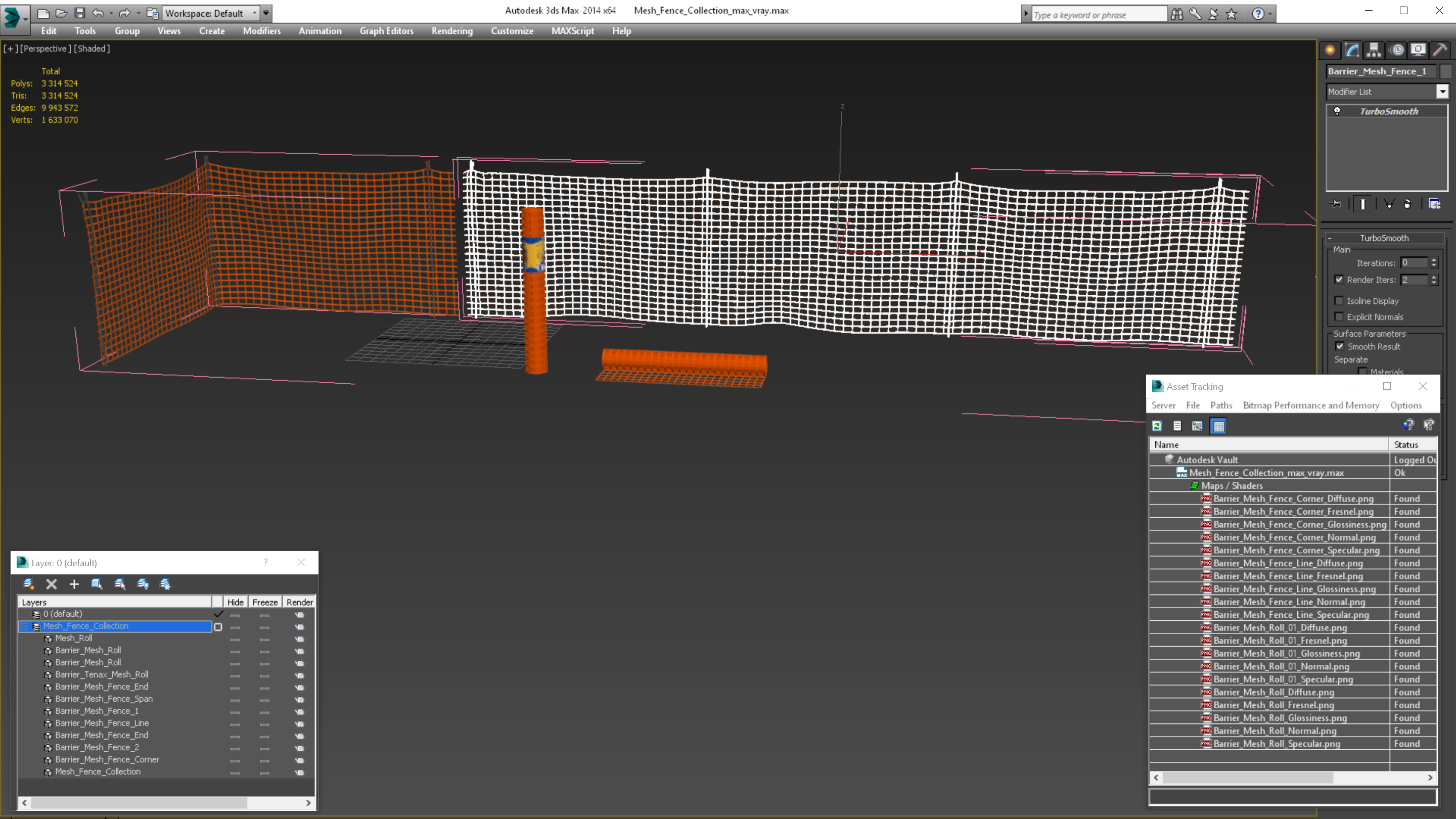Open Paths menu in Asset Tracking

click(x=1221, y=405)
